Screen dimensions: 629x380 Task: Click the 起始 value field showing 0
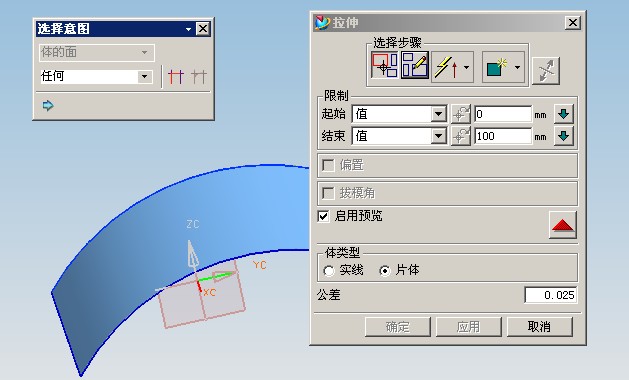(x=503, y=114)
